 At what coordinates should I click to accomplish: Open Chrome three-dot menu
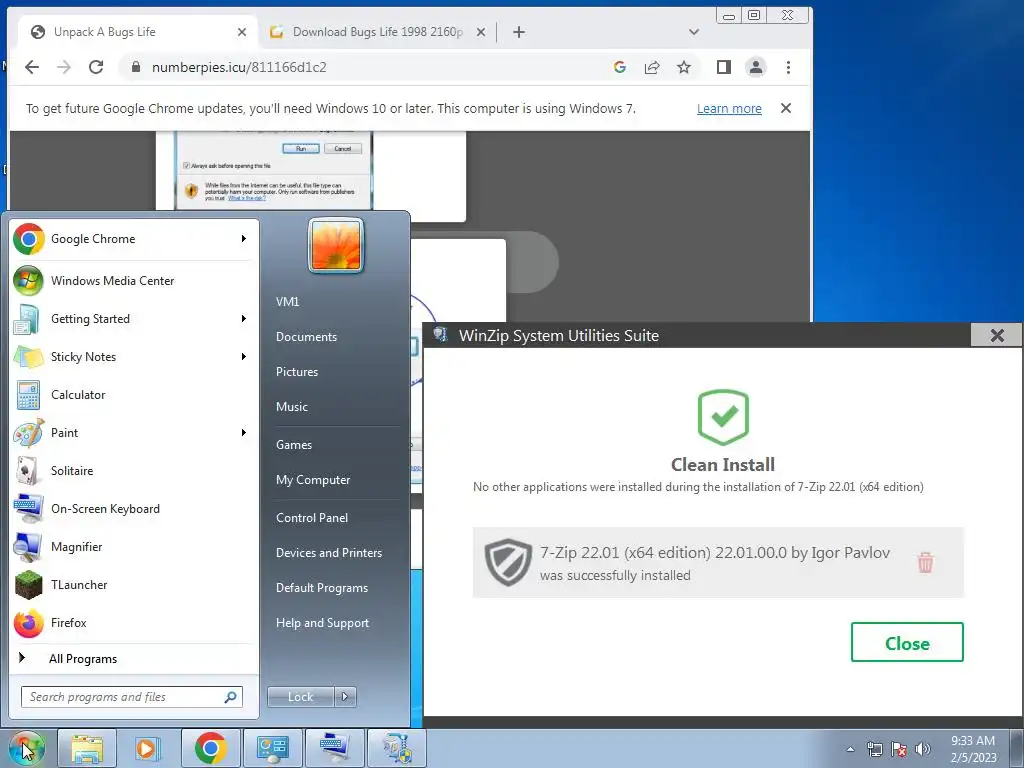coord(788,67)
